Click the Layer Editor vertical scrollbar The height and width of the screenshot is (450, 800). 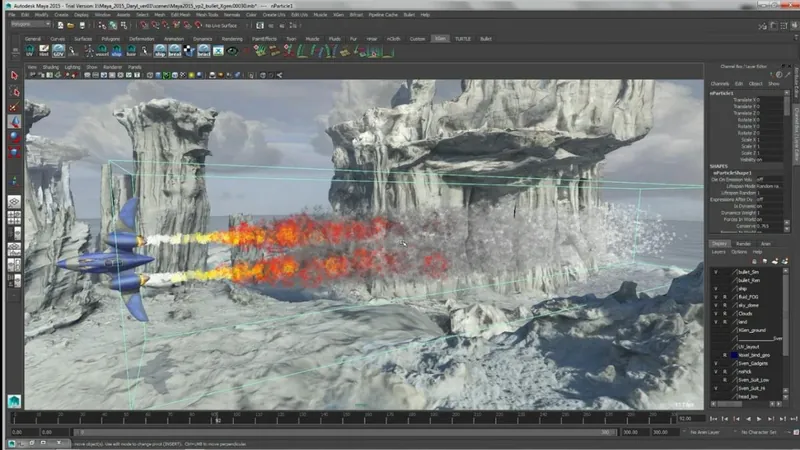click(x=786, y=334)
